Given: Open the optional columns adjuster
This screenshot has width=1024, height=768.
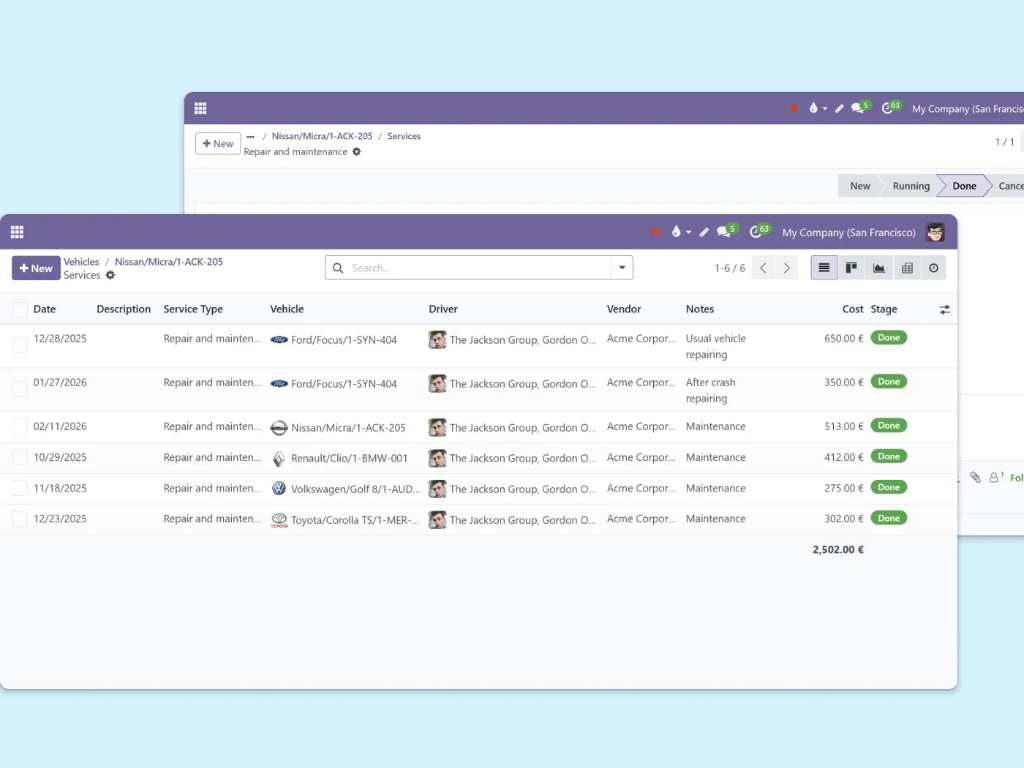Looking at the screenshot, I should 944,310.
